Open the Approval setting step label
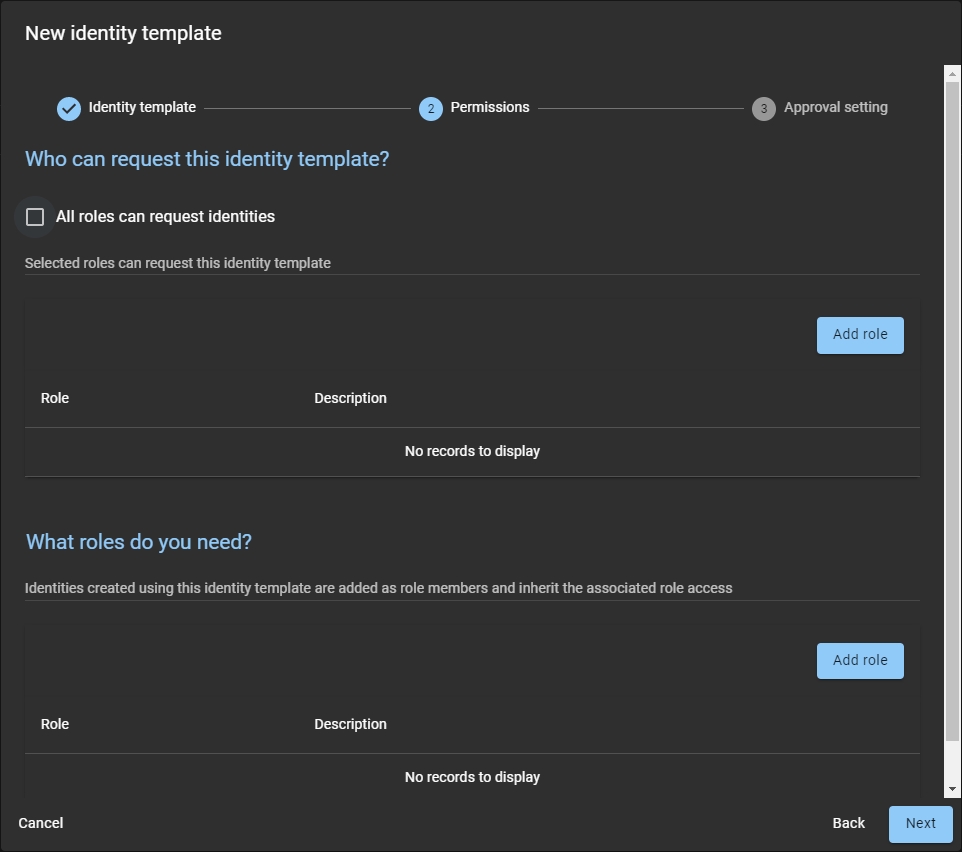The image size is (962, 852). tap(835, 107)
